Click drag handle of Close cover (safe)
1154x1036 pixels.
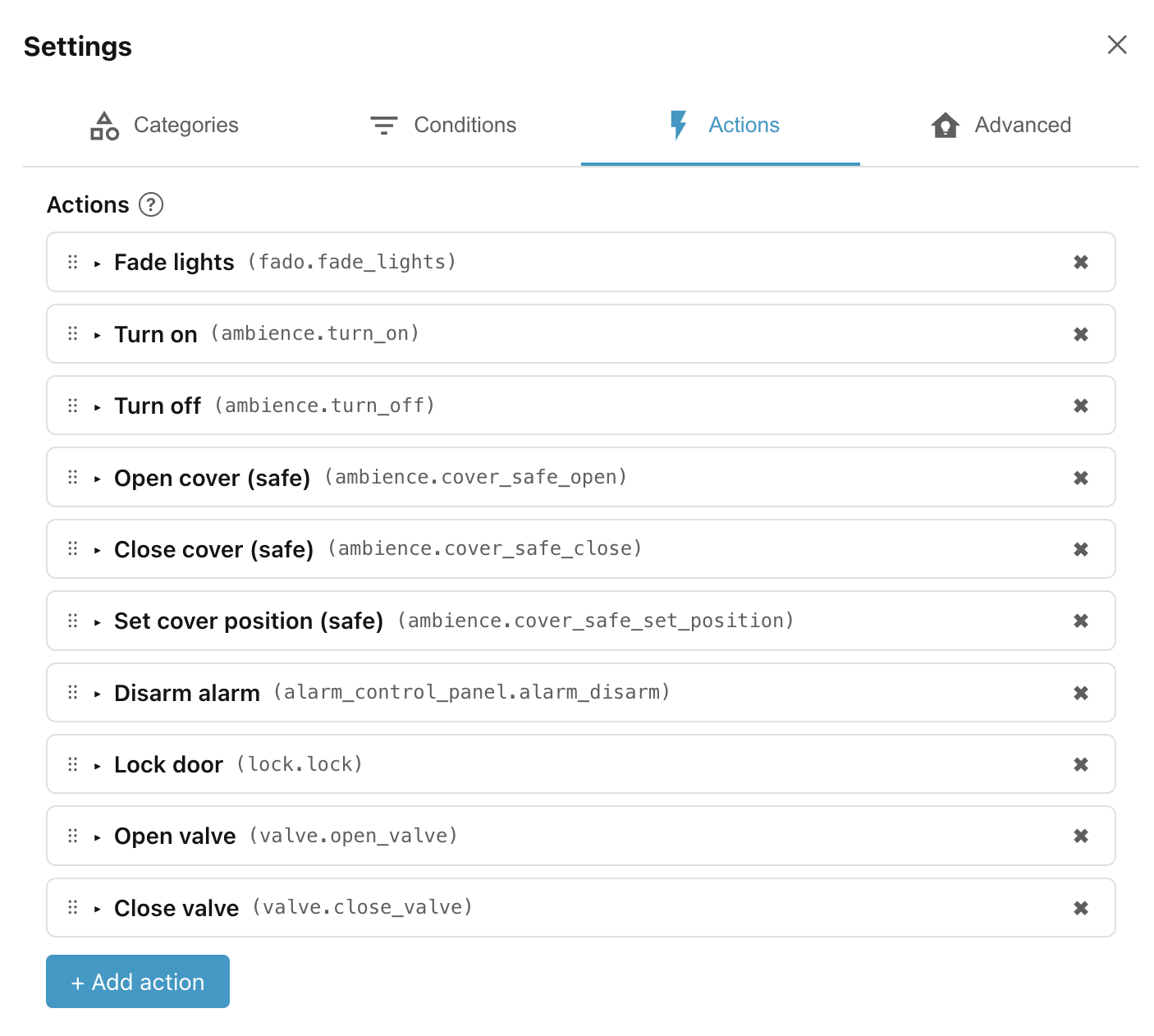click(x=73, y=548)
